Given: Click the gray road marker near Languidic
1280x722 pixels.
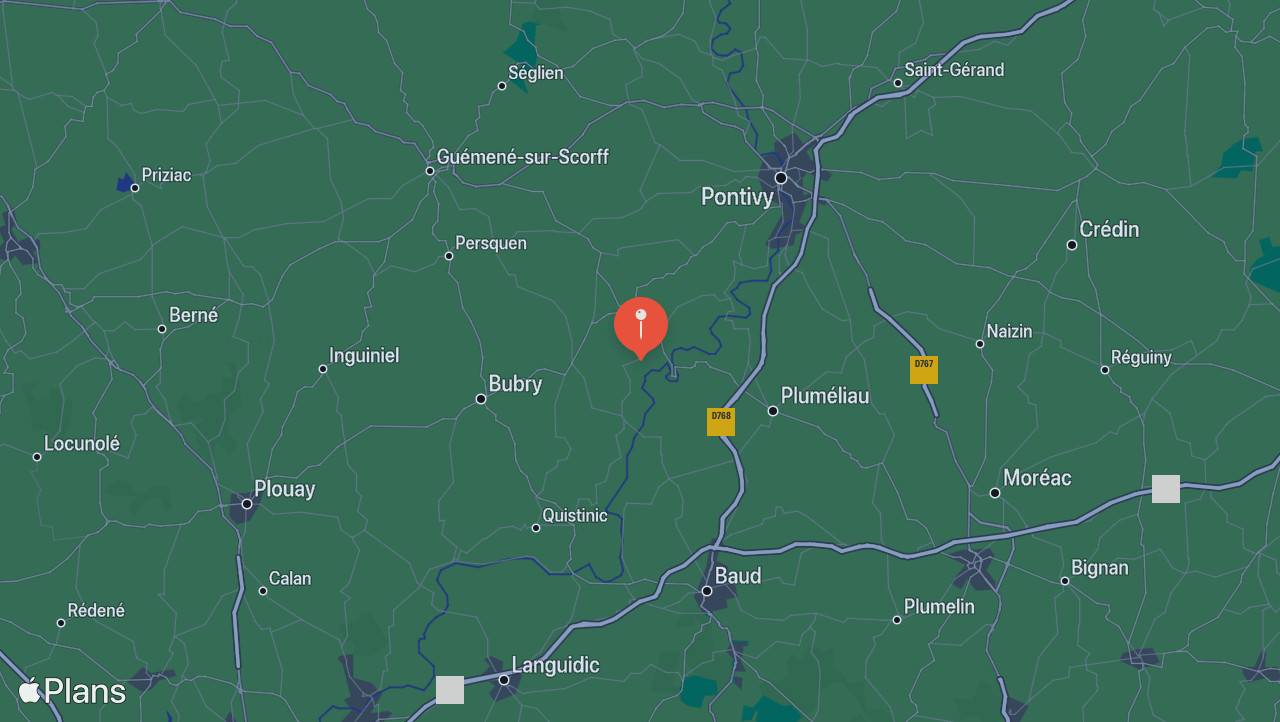Looking at the screenshot, I should (450, 690).
